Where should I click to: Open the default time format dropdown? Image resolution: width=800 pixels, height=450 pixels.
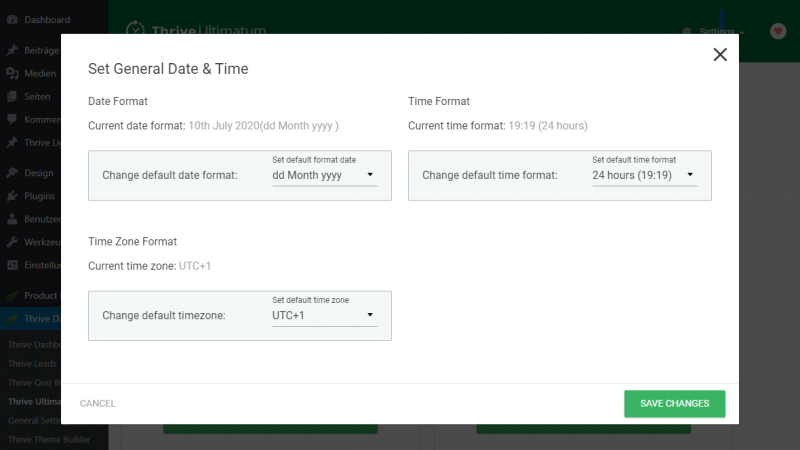point(643,175)
